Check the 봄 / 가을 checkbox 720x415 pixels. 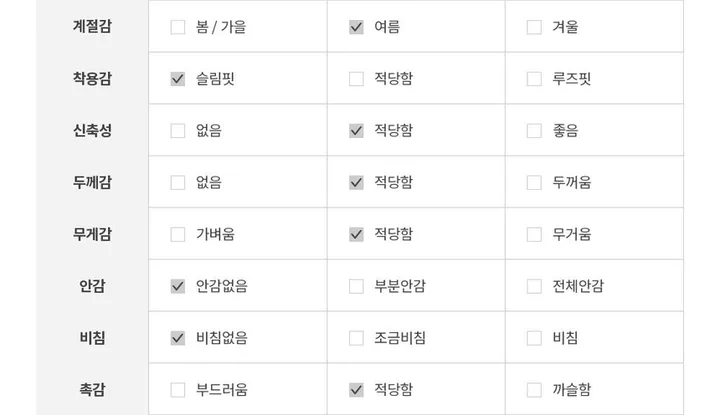point(178,27)
